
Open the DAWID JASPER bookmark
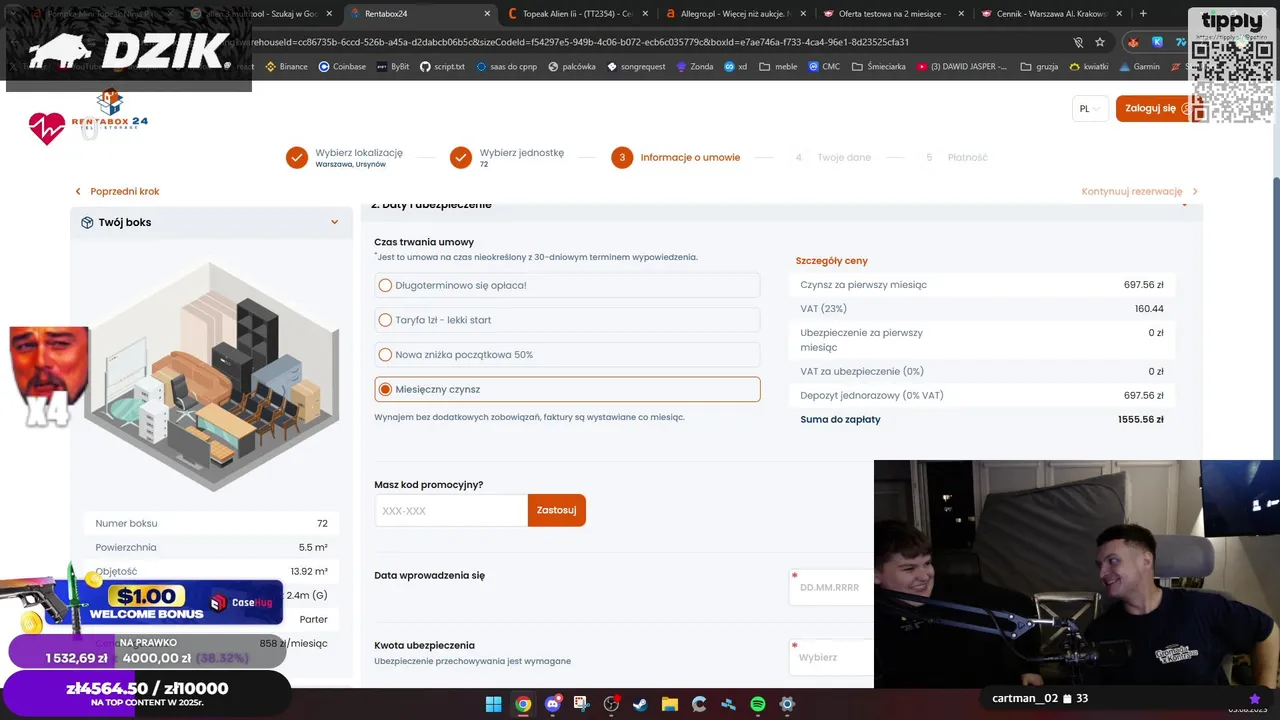tap(962, 66)
